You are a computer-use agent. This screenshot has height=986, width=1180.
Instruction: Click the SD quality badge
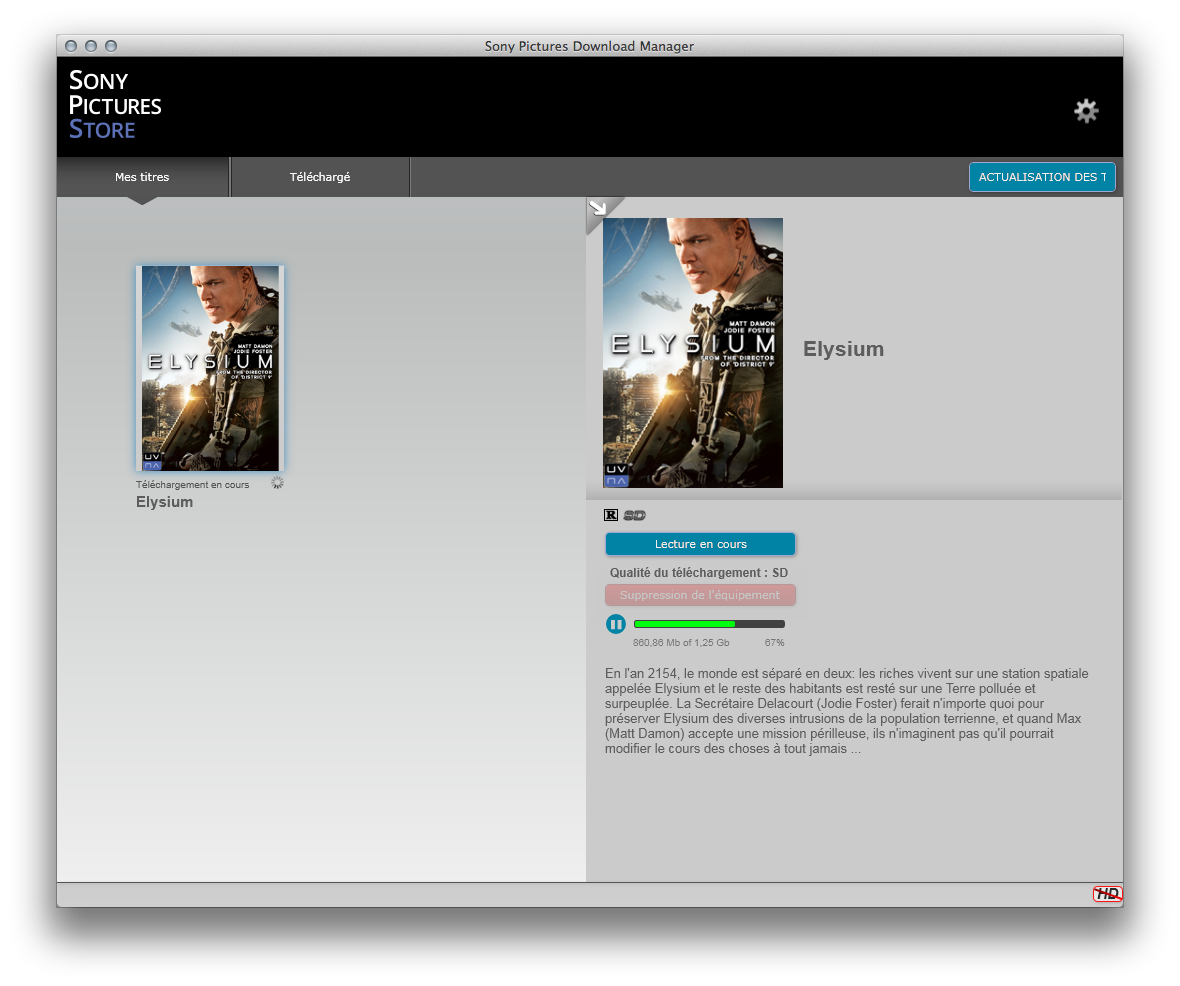click(634, 515)
